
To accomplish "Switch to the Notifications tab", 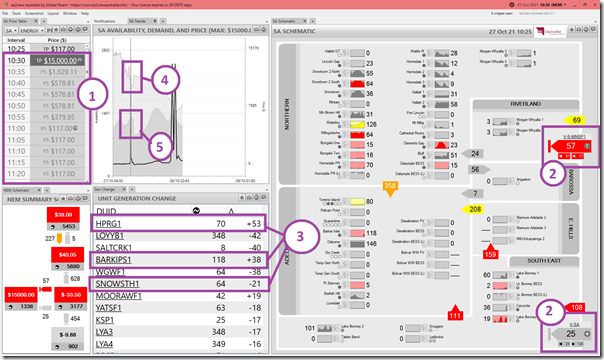I will [104, 21].
